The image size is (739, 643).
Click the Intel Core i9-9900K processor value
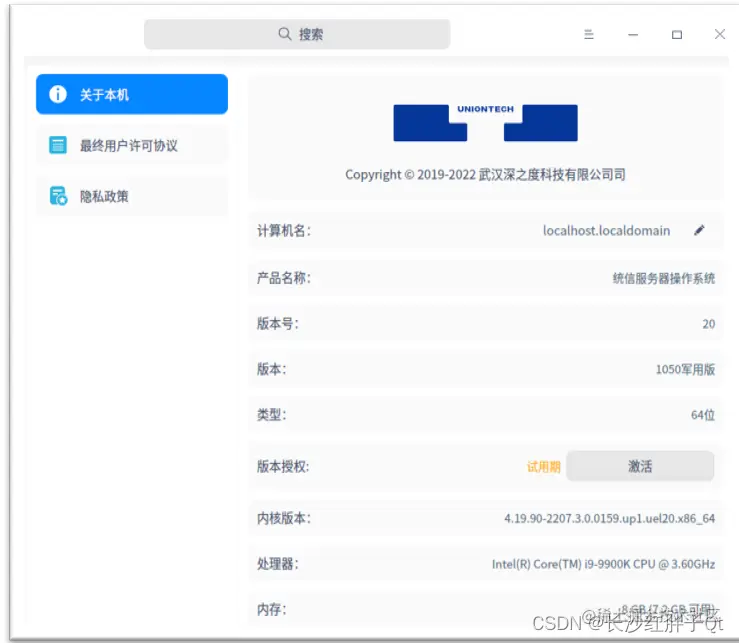click(x=603, y=564)
